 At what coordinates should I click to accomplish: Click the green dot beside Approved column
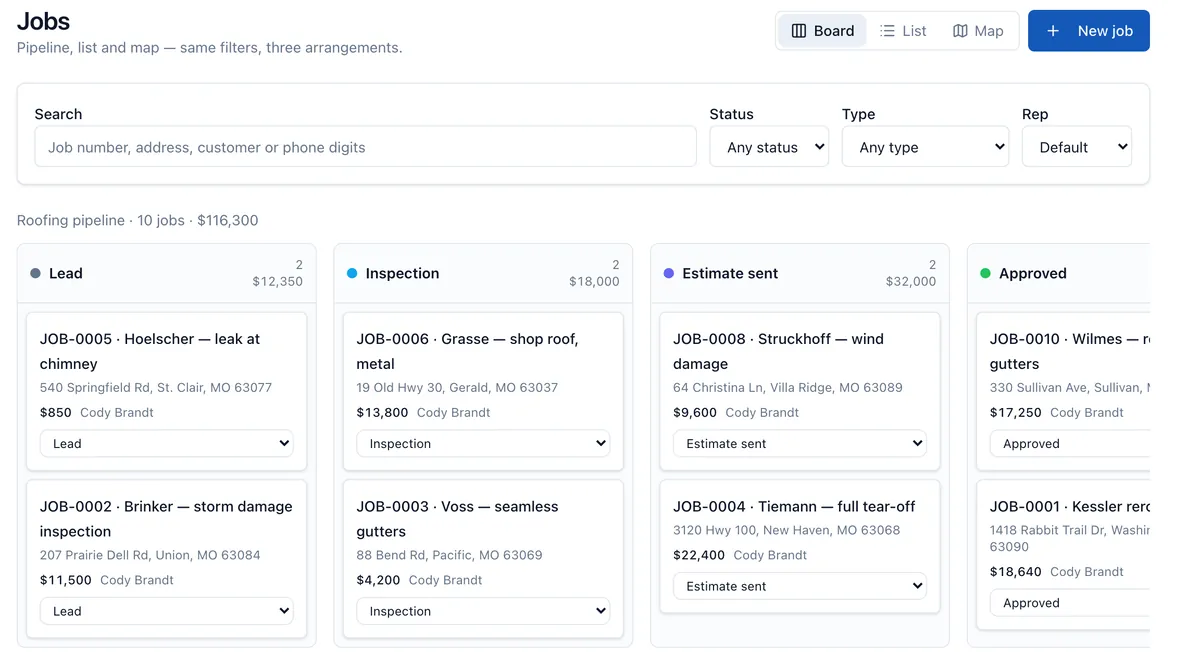click(x=985, y=273)
